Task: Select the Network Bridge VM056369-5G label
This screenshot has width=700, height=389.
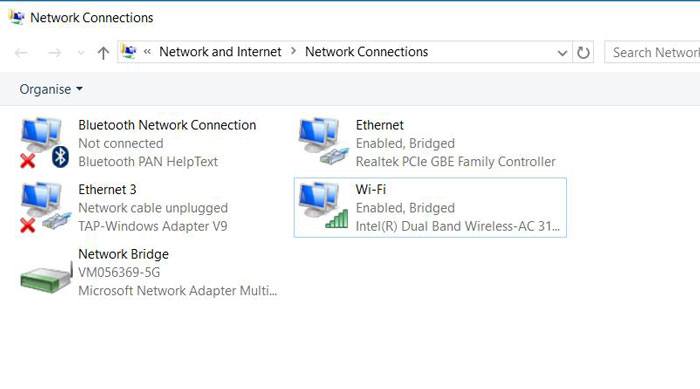Action: coord(119,272)
